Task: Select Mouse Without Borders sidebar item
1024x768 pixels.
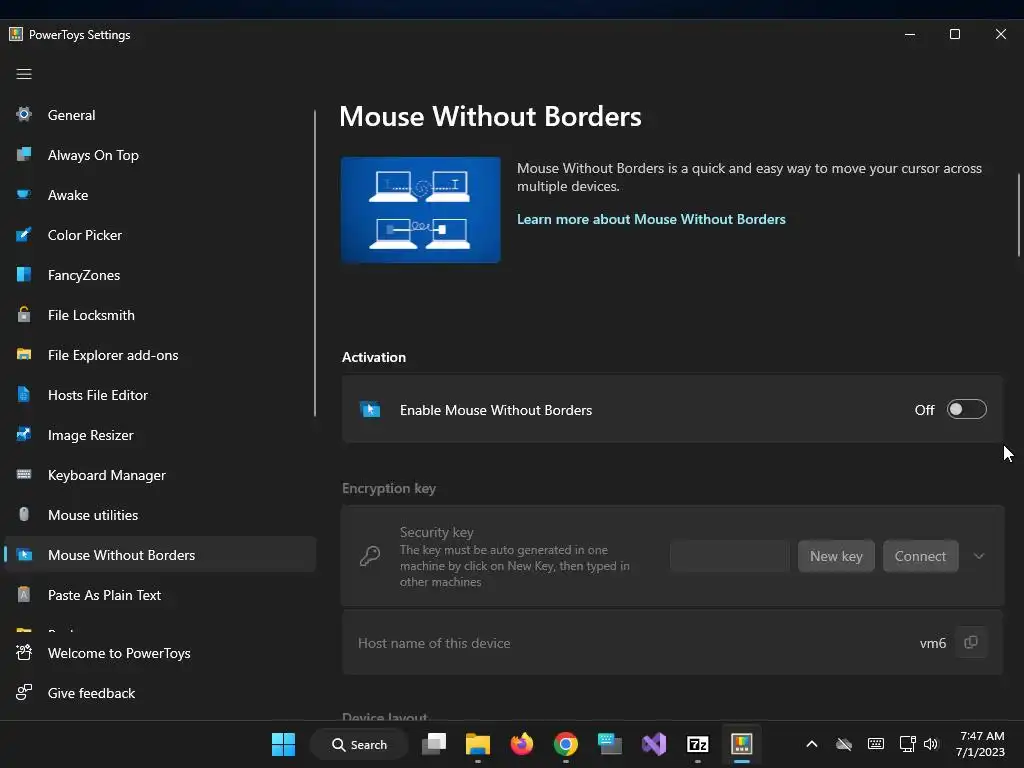Action: click(159, 554)
